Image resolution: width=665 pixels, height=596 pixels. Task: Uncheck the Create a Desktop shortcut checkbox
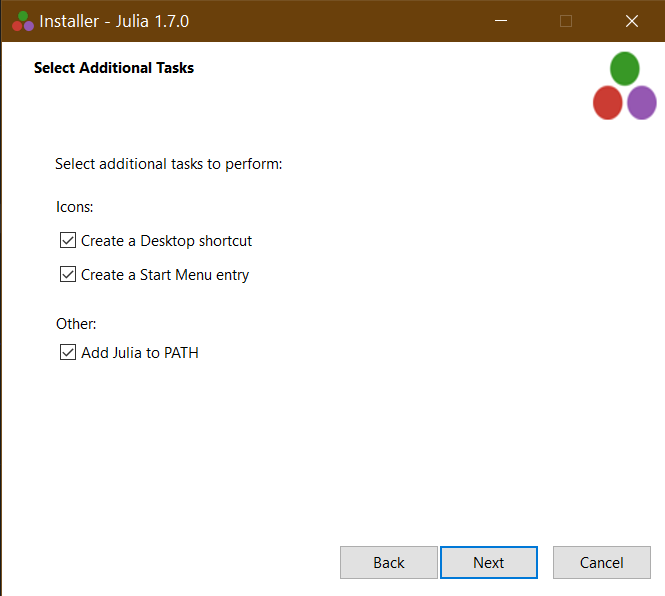click(68, 241)
